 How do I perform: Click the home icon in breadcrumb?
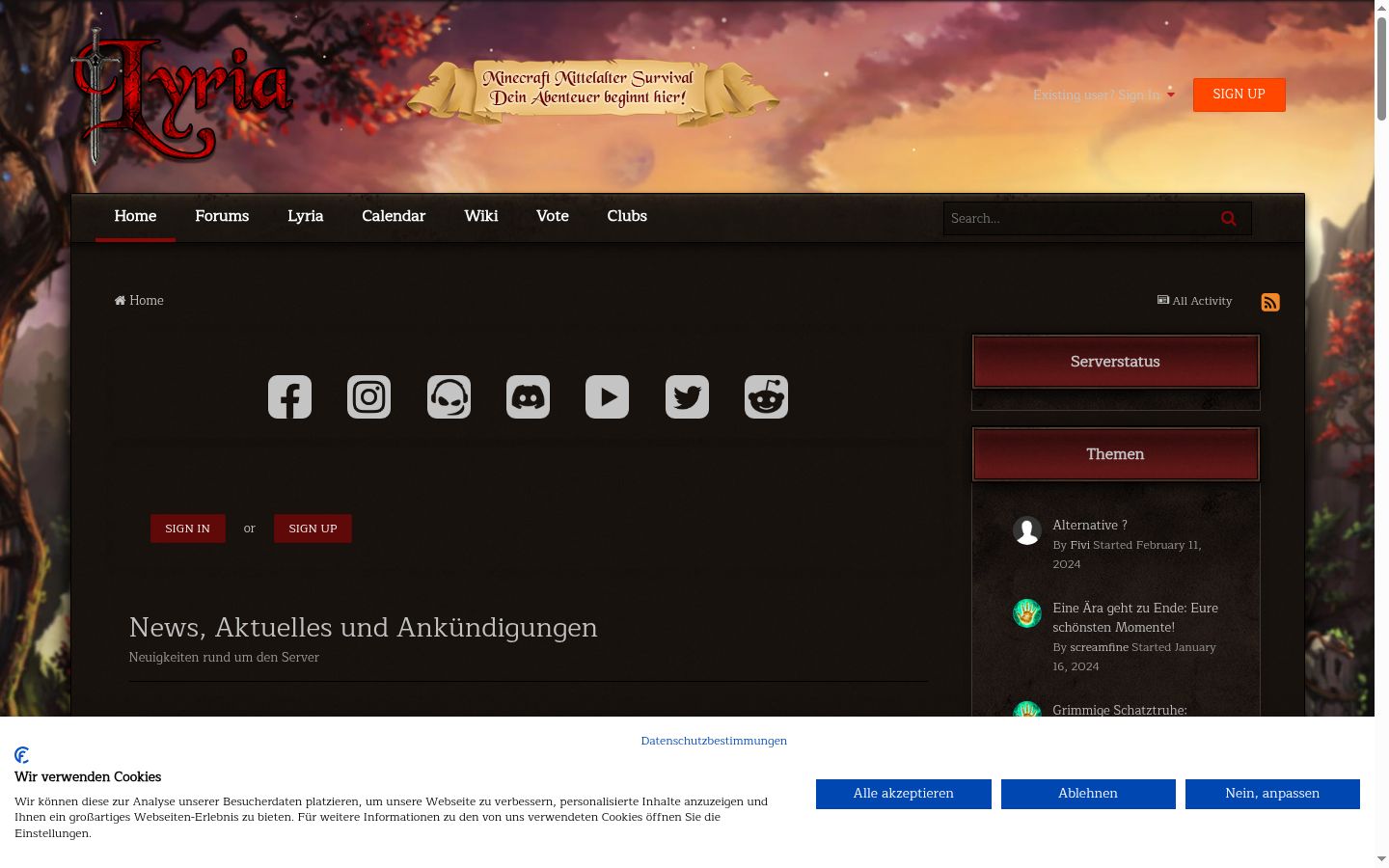pos(120,301)
